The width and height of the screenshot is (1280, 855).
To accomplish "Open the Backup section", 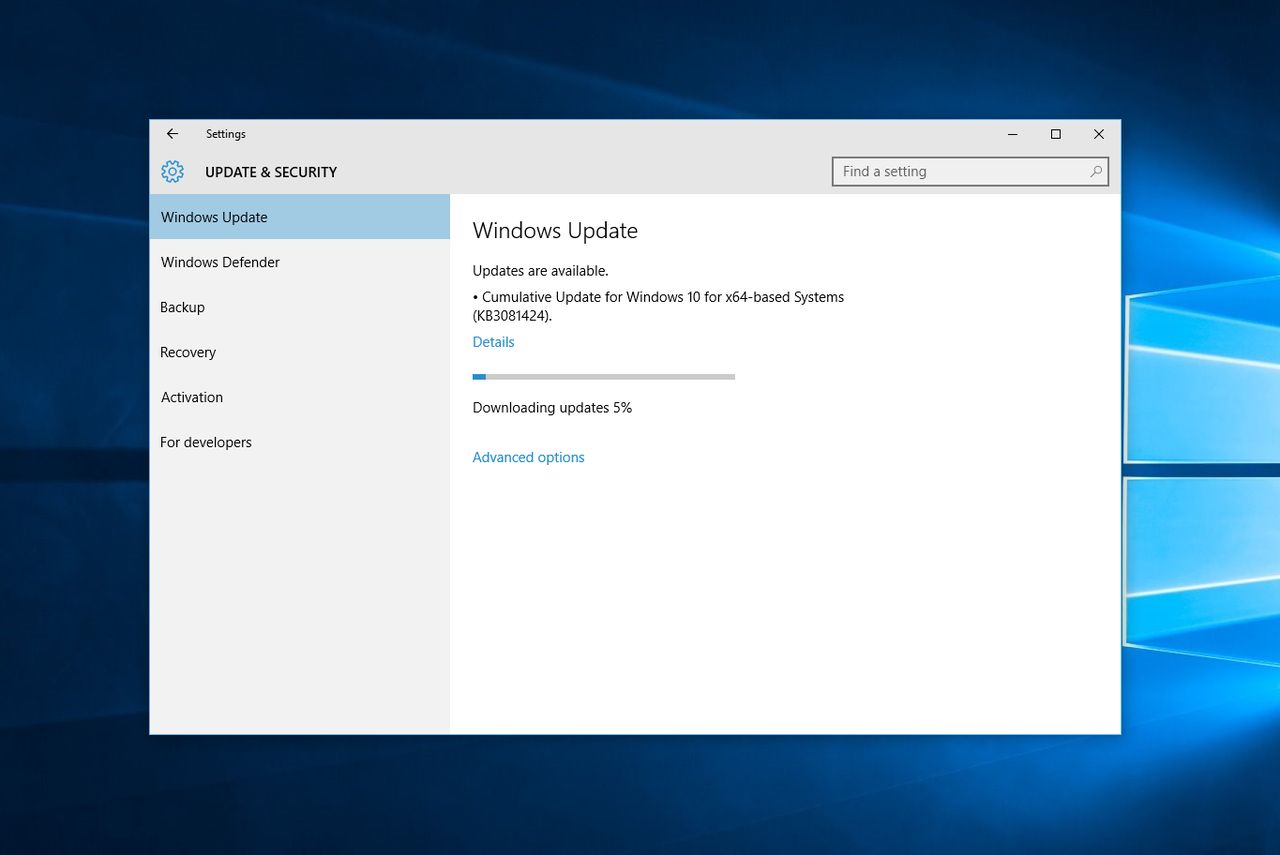I will point(300,307).
